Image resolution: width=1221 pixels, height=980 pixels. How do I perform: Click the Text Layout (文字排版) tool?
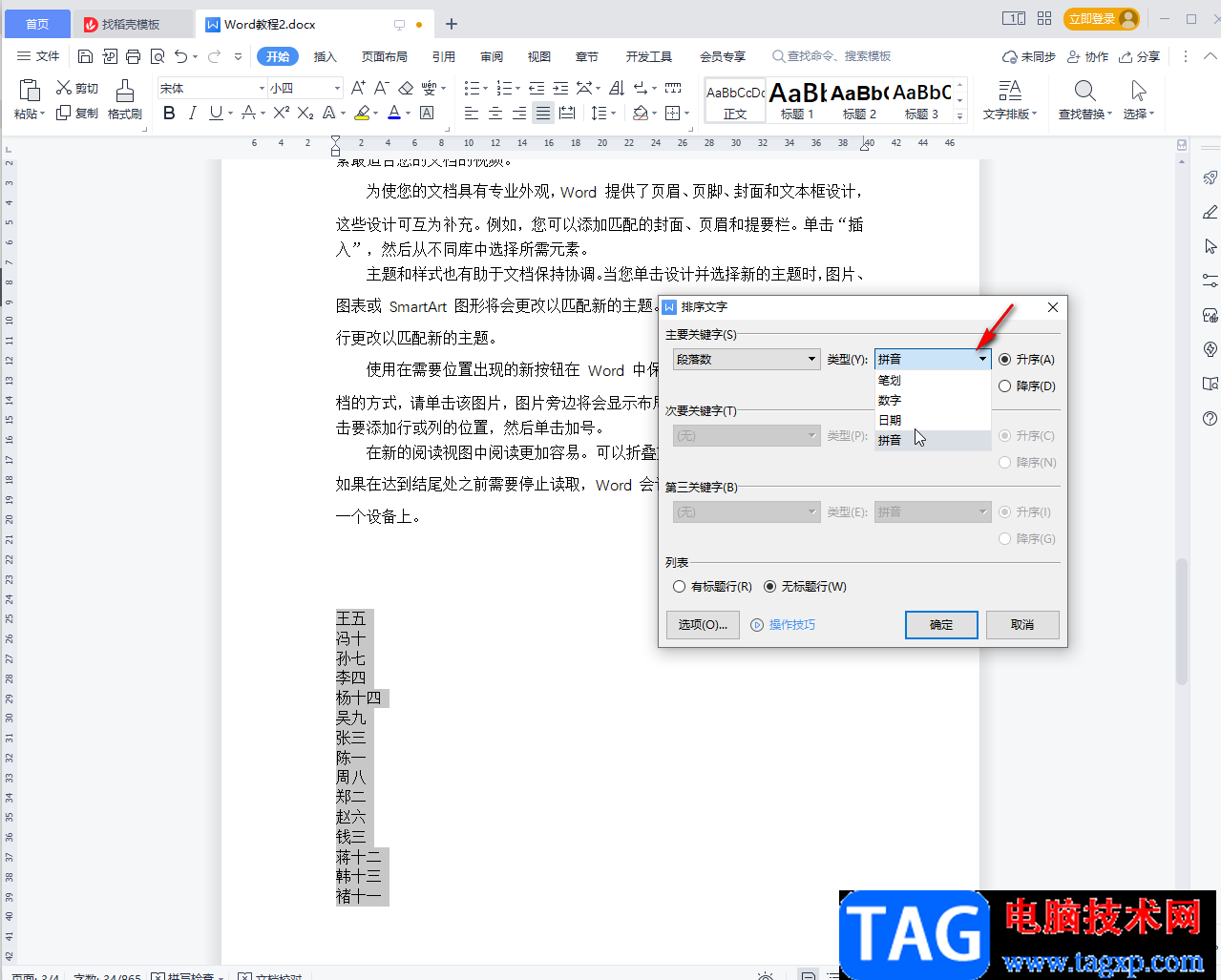[x=1009, y=100]
